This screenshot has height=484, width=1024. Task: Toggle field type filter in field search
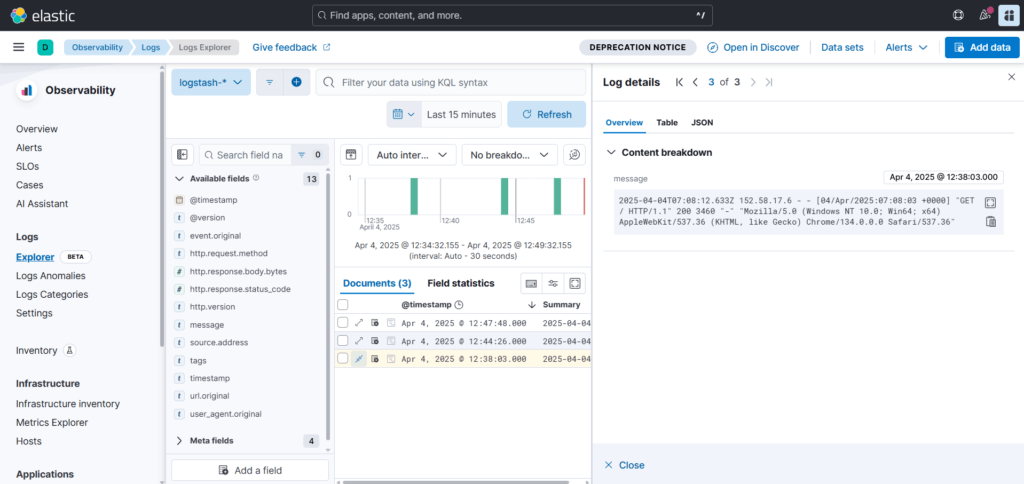310,155
